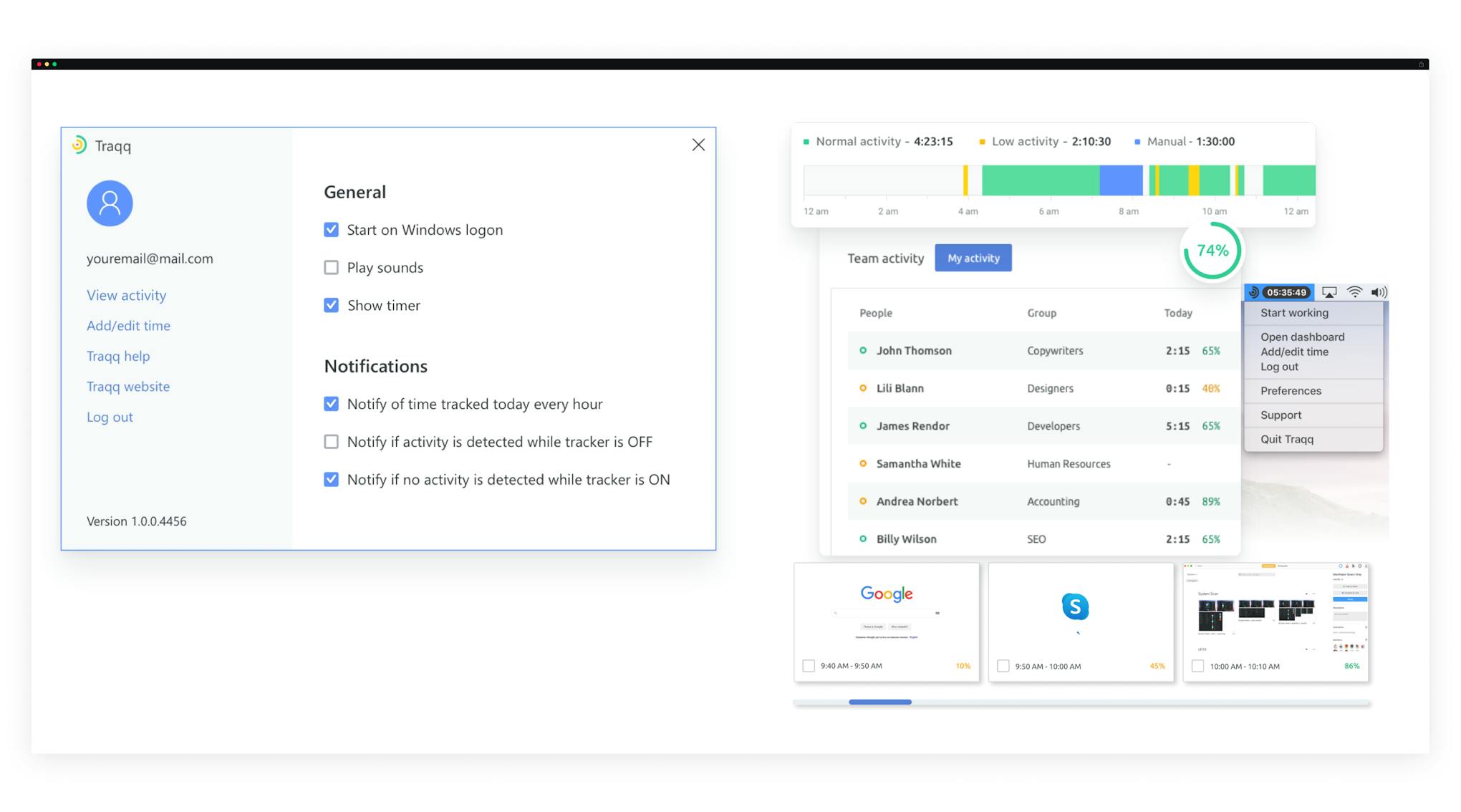Click the screenshots horizontal scrollbar thumb
Viewport: 1461px width, 812px height.
point(880,702)
